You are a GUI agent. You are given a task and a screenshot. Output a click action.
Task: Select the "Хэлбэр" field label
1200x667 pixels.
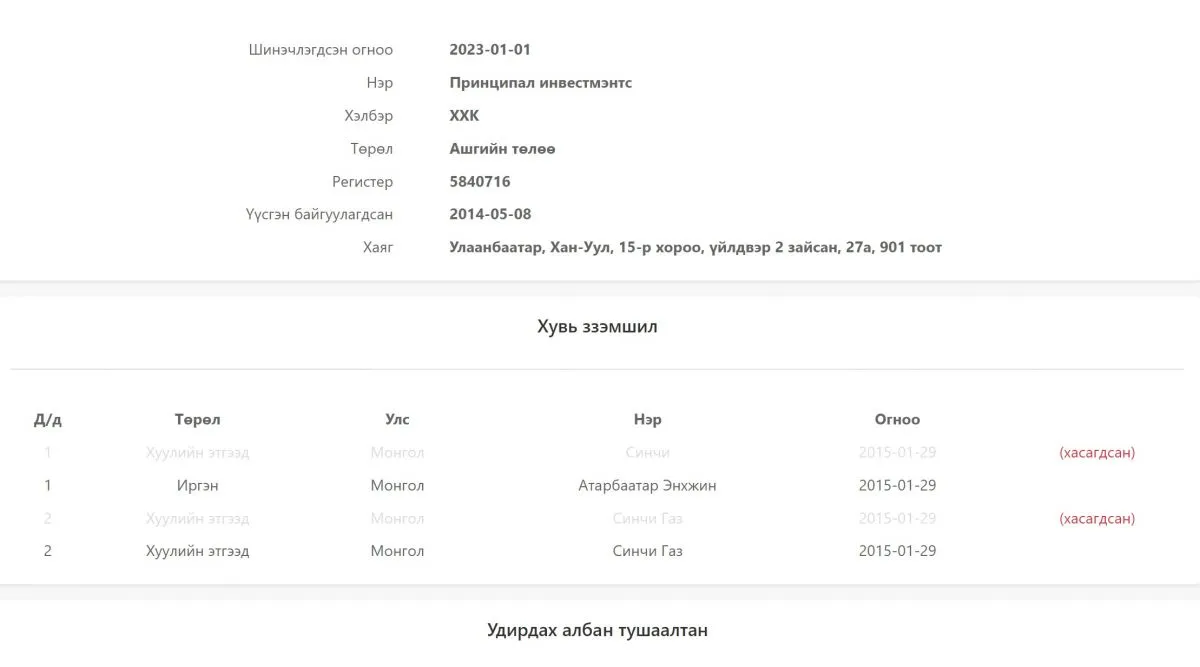point(369,116)
